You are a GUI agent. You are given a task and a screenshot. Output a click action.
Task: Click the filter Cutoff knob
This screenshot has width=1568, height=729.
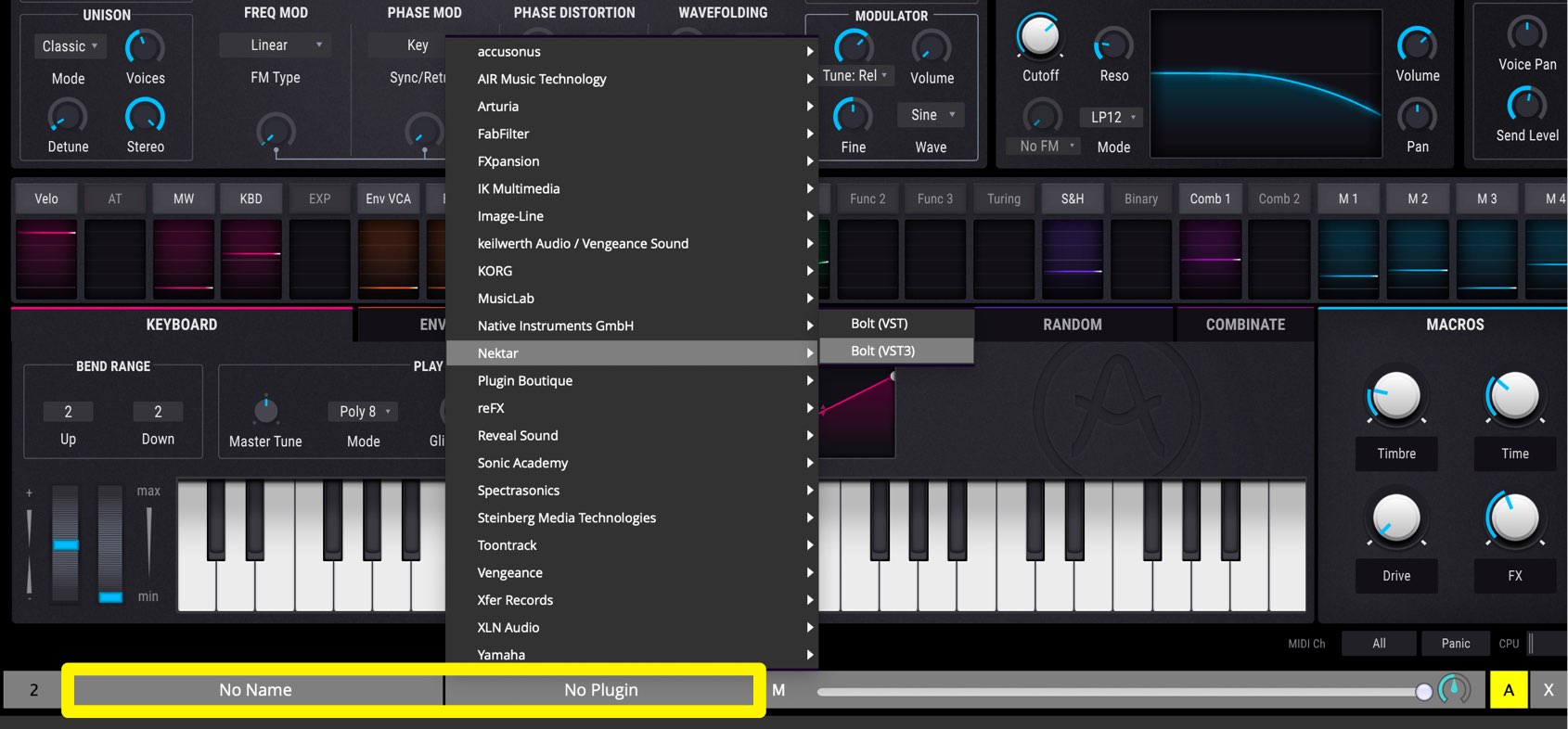[1040, 37]
